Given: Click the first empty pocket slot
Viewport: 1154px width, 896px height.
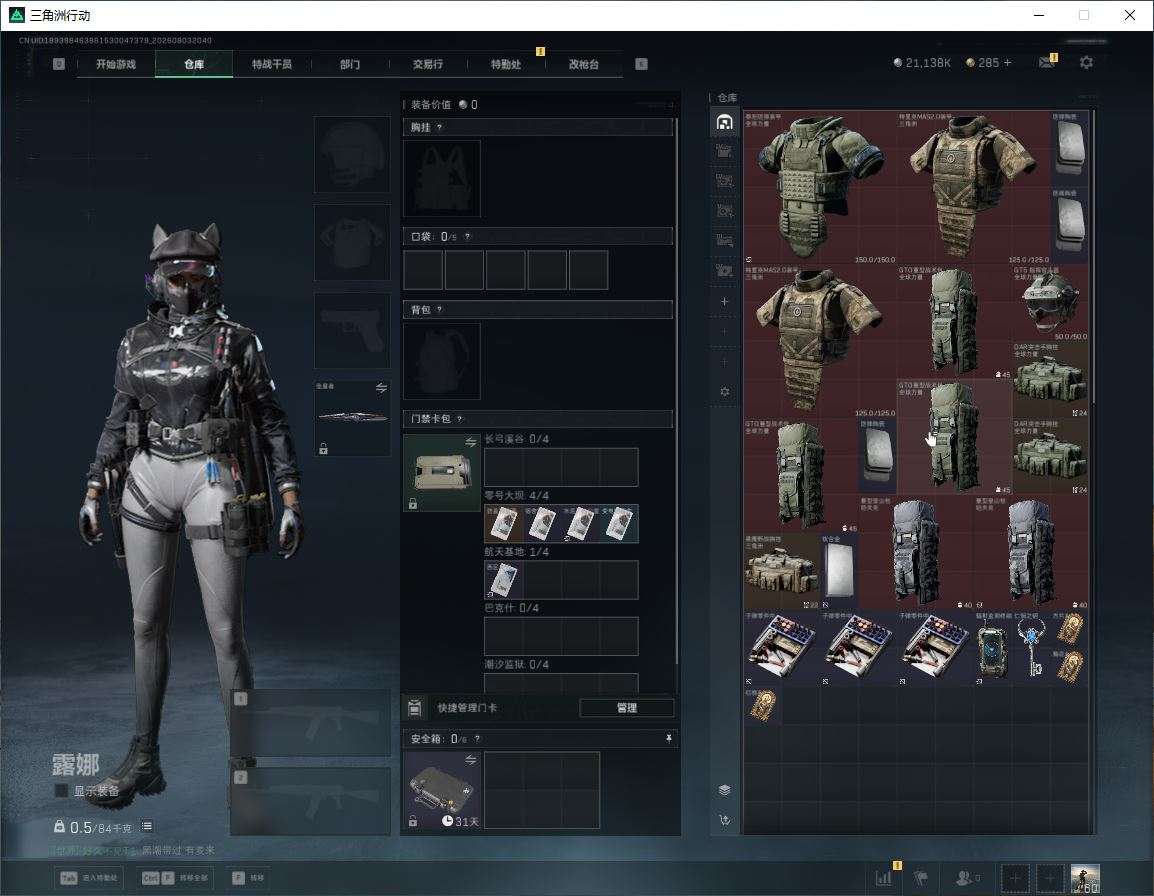Looking at the screenshot, I should coord(423,269).
